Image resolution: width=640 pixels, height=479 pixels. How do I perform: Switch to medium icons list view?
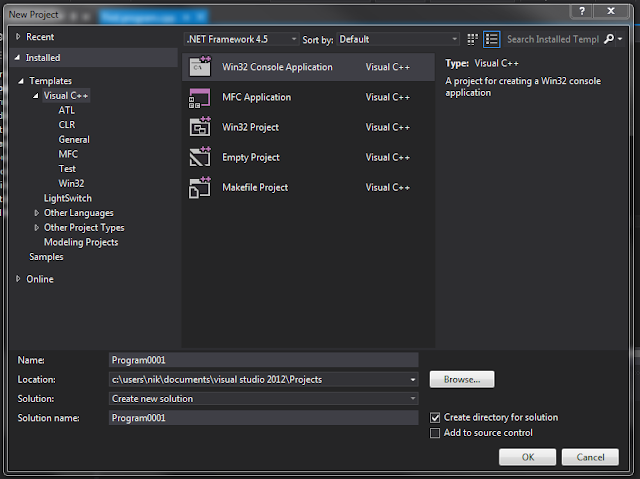click(491, 39)
